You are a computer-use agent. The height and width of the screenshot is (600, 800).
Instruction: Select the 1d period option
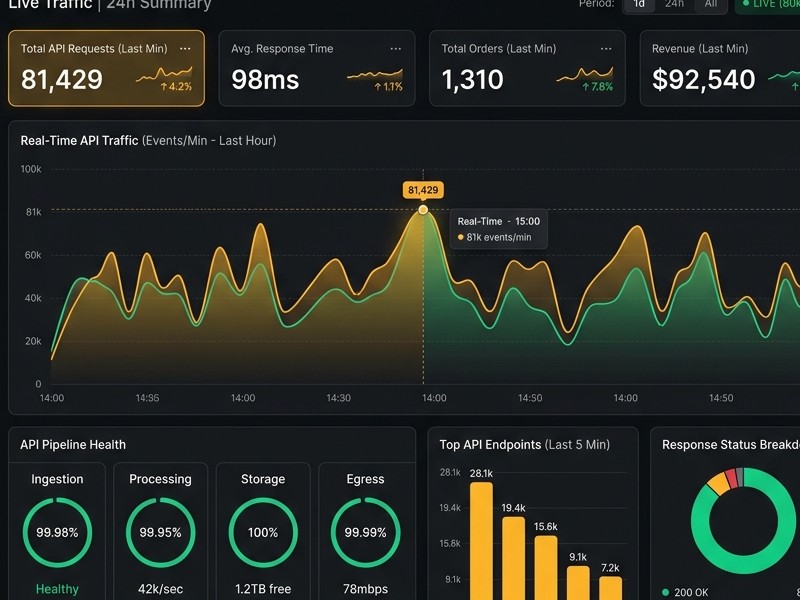pos(640,5)
